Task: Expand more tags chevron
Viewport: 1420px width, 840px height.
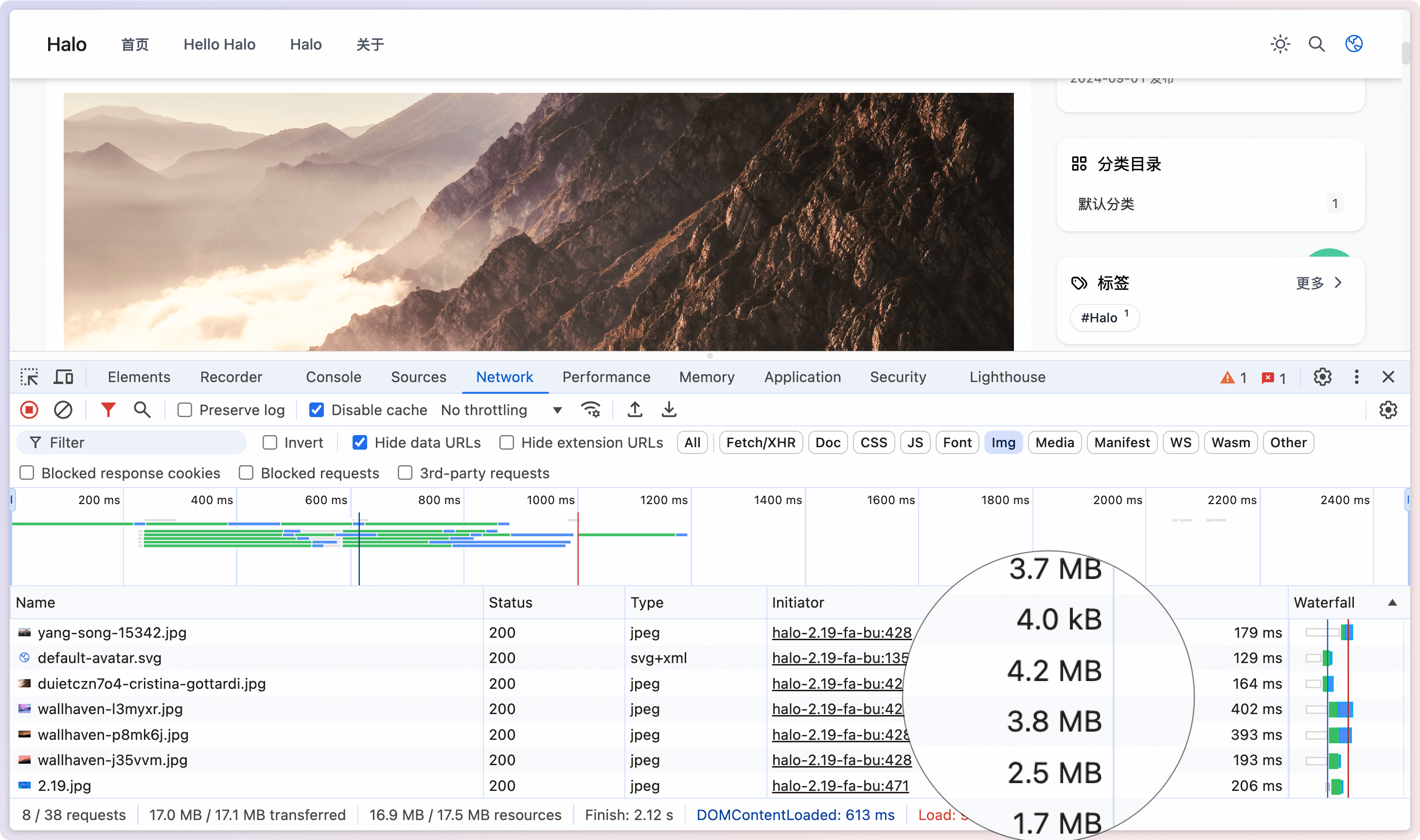Action: pyautogui.click(x=1338, y=282)
